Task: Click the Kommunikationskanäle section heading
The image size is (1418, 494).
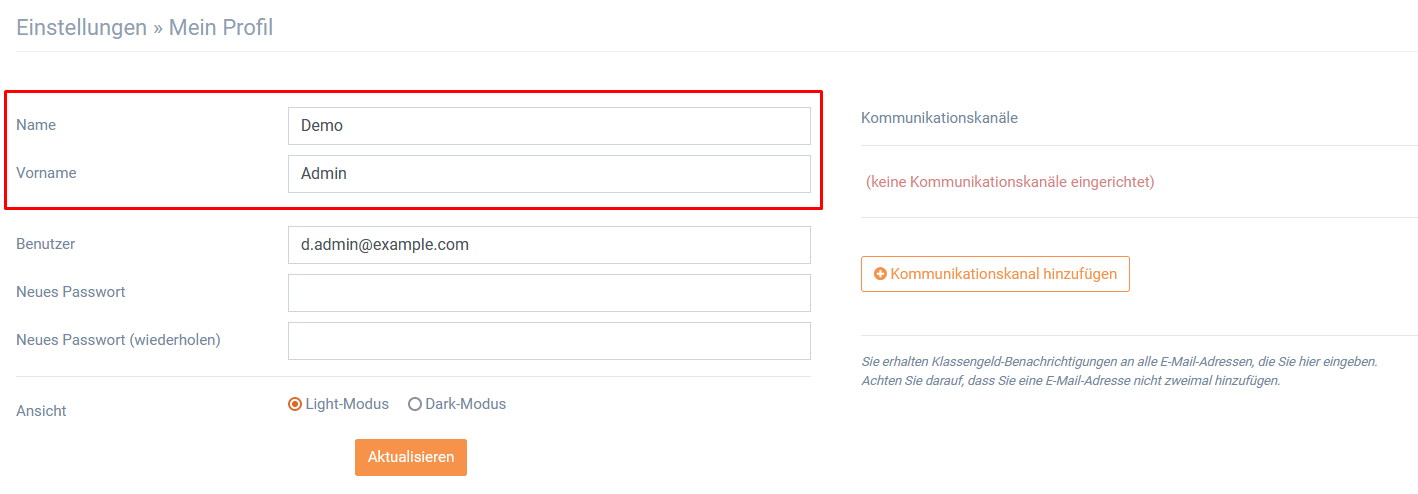Action: pyautogui.click(x=939, y=118)
